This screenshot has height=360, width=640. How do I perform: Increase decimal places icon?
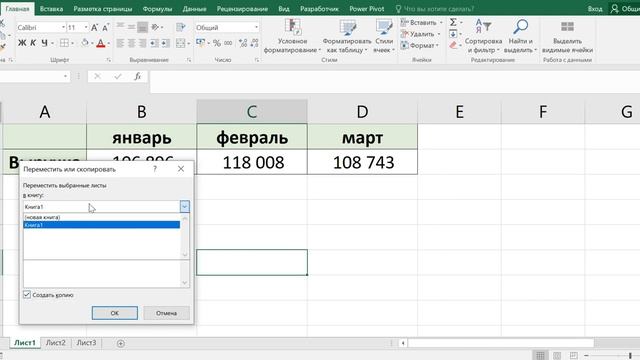tap(243, 43)
